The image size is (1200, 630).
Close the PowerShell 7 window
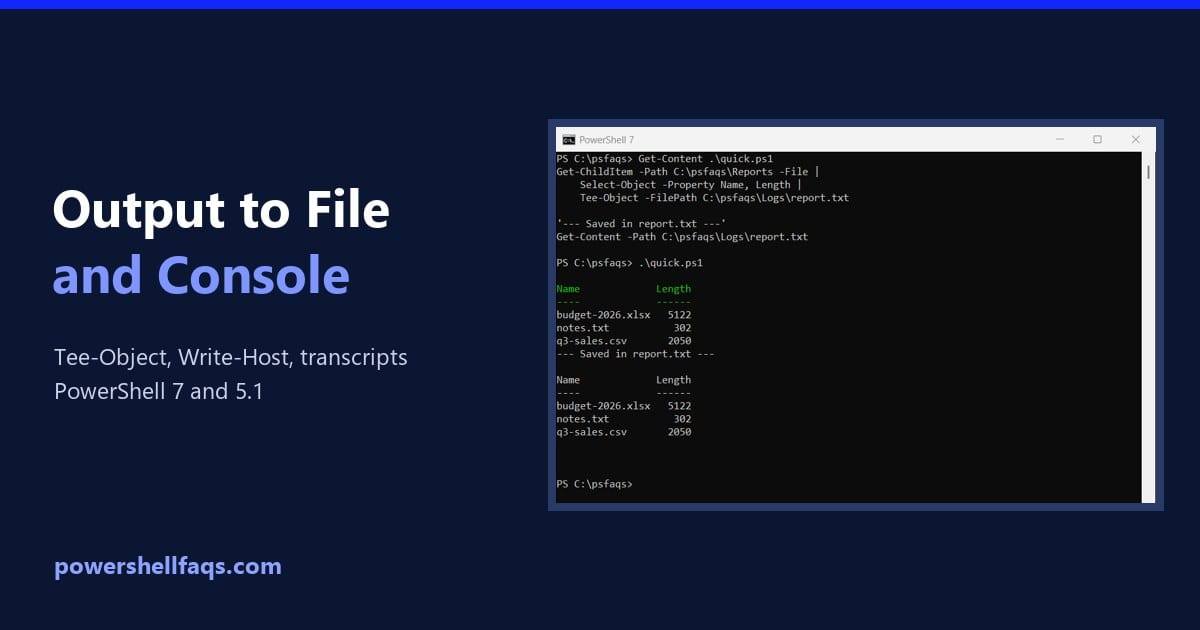1136,139
